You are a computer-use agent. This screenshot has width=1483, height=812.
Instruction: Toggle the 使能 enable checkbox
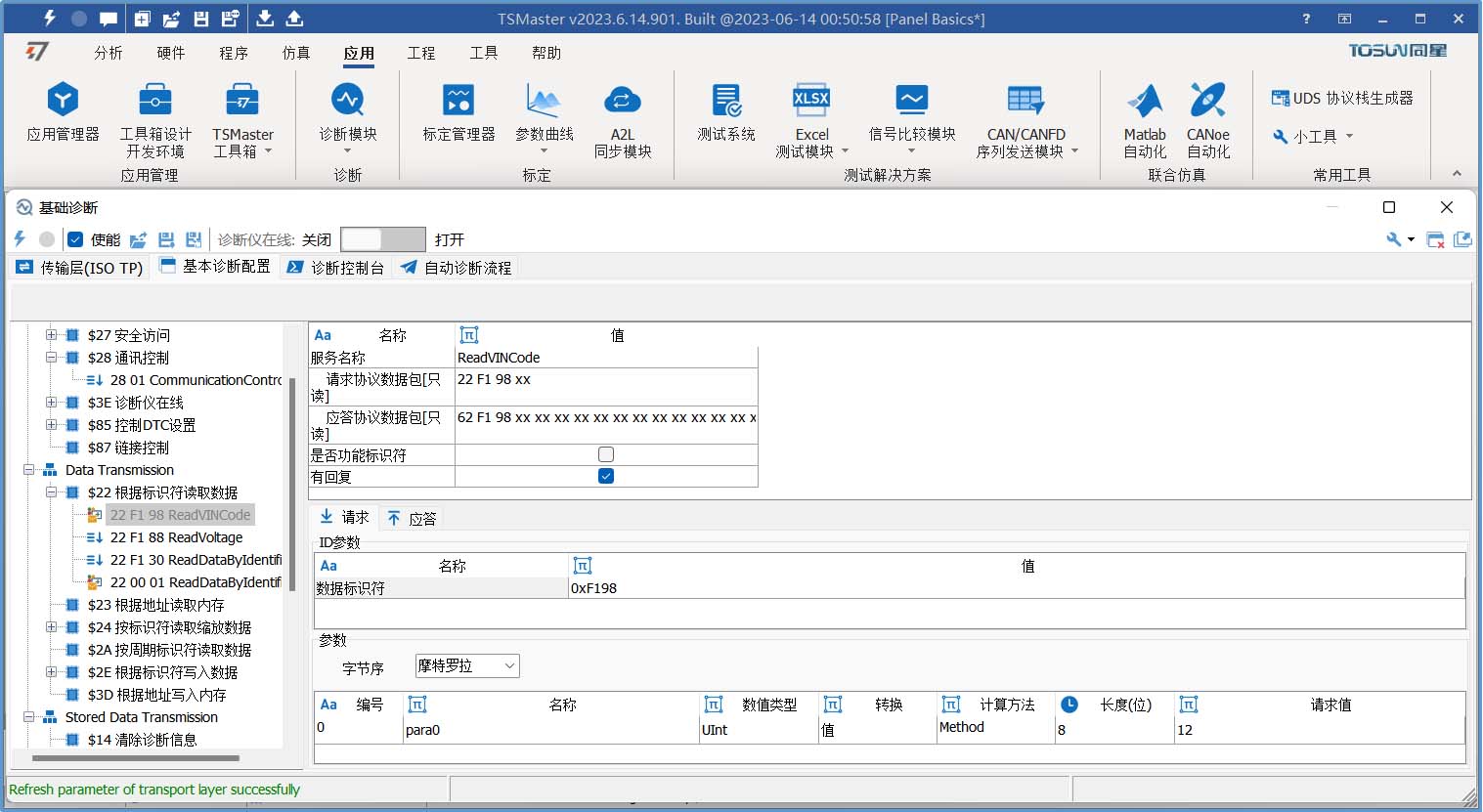point(75,239)
